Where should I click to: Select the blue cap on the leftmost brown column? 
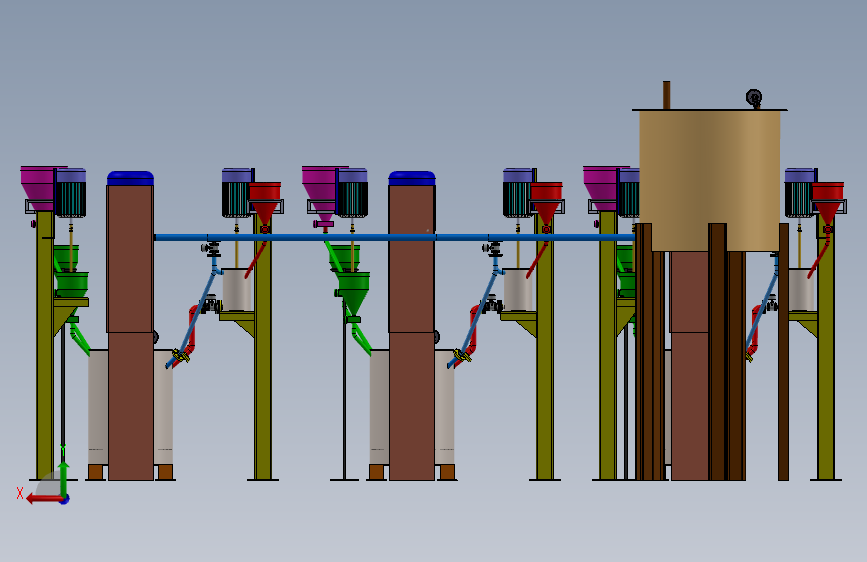coord(130,178)
